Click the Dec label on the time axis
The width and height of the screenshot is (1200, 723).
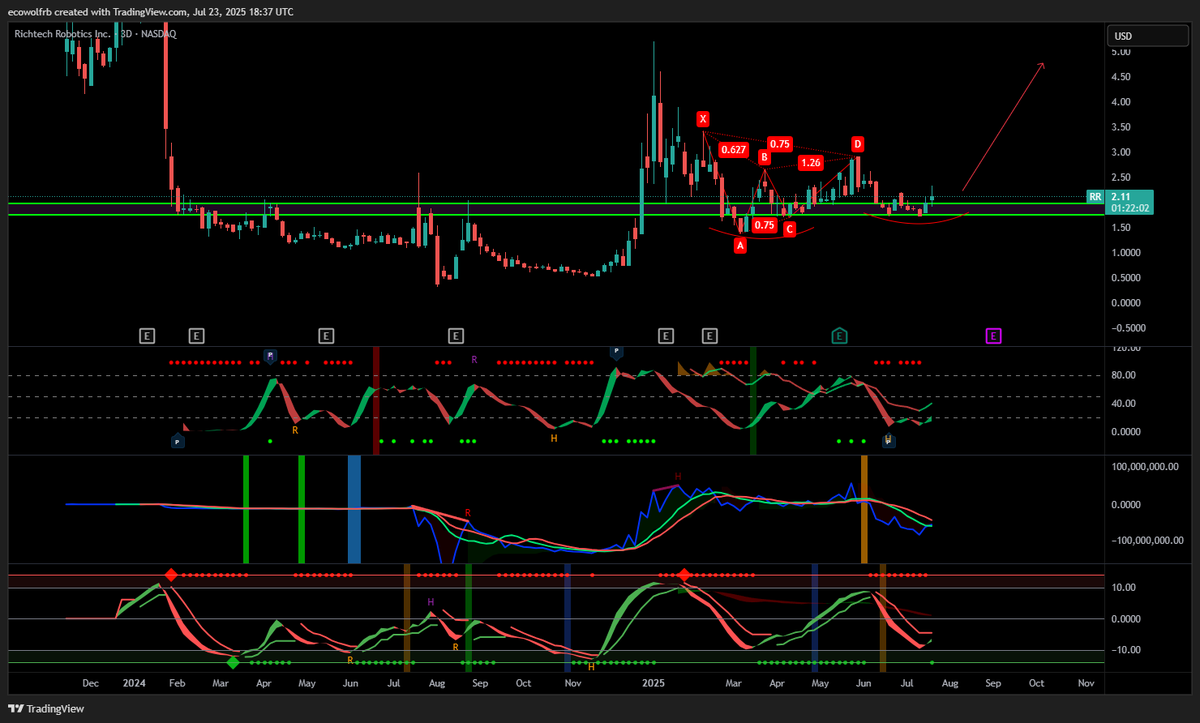(90, 684)
